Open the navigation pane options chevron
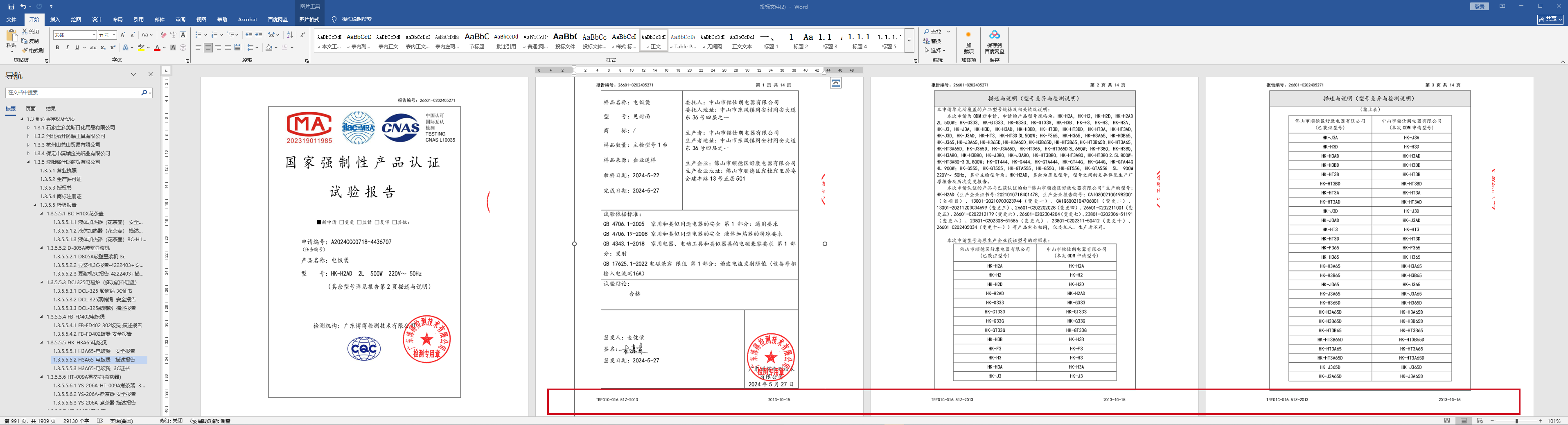Viewport: 1568px width, 425px height. click(133, 74)
